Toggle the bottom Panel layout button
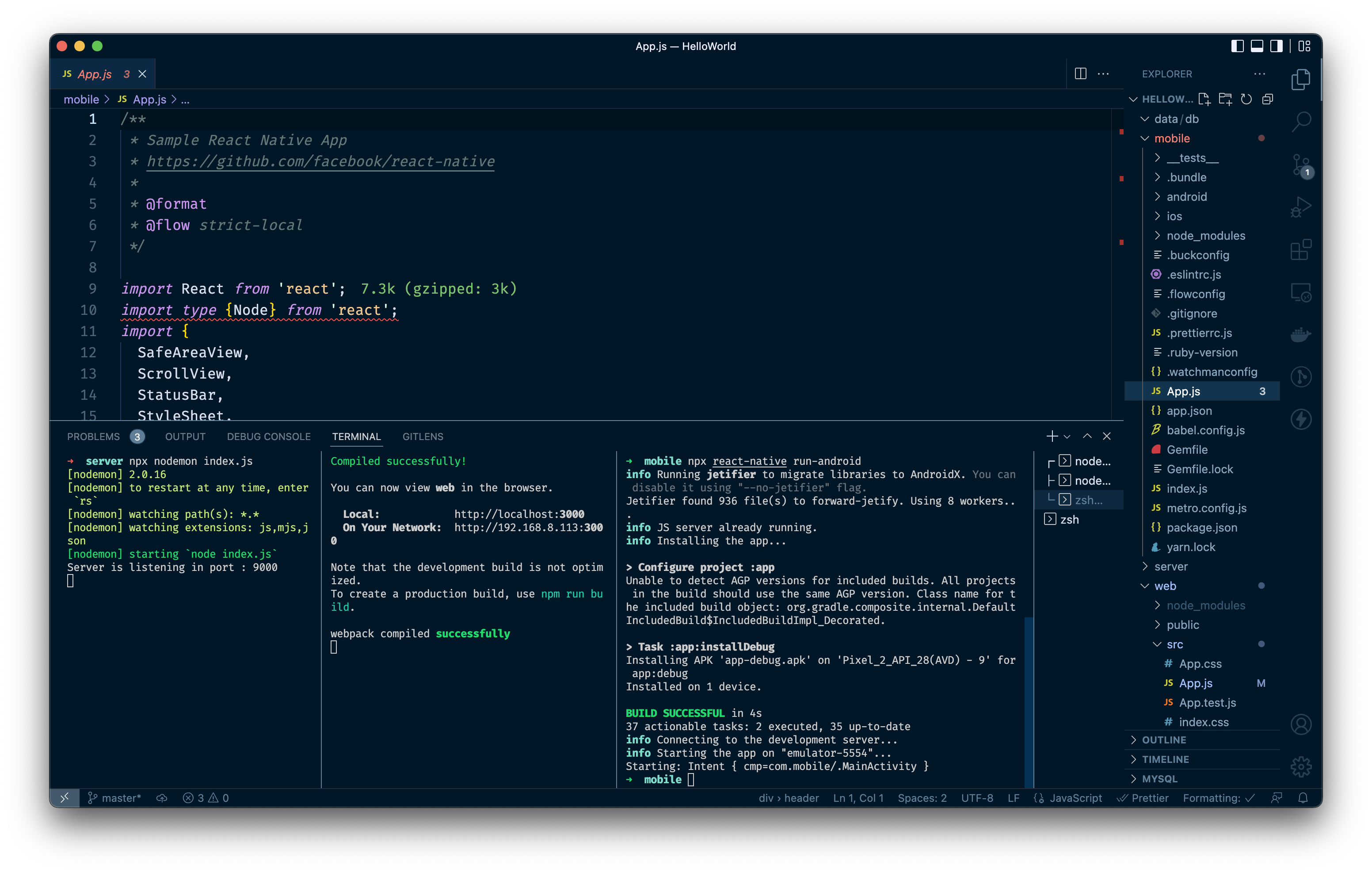The height and width of the screenshot is (873, 1372). point(1256,46)
